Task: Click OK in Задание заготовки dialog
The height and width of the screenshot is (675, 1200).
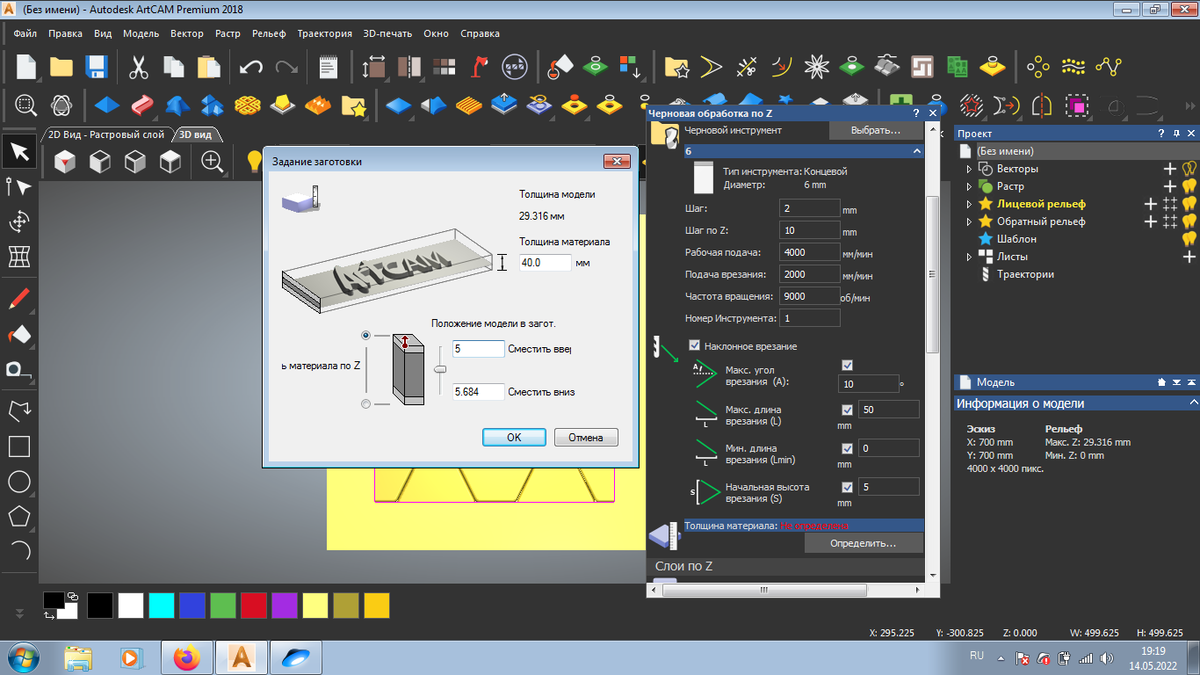Action: point(514,437)
